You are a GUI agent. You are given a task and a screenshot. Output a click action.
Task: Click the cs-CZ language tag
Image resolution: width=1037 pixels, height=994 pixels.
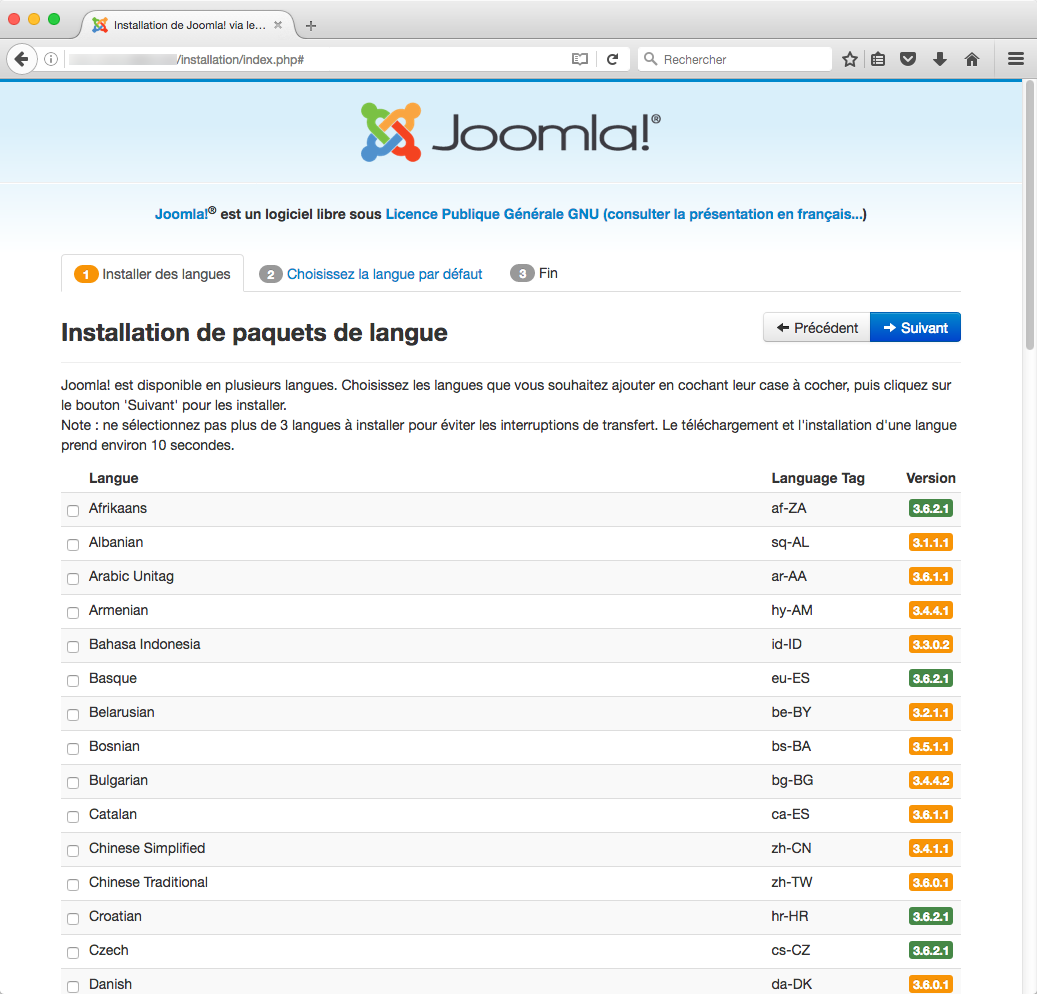coord(790,950)
